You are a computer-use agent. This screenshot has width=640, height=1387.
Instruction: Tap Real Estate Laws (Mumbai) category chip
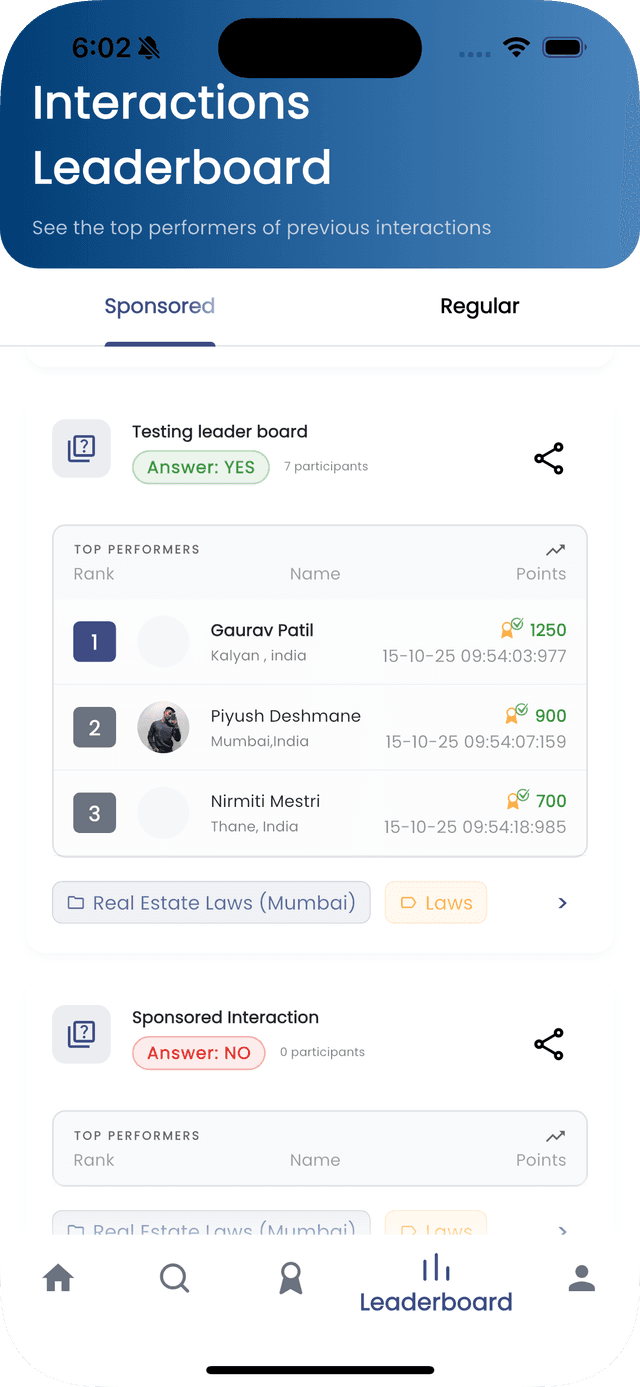coord(211,903)
